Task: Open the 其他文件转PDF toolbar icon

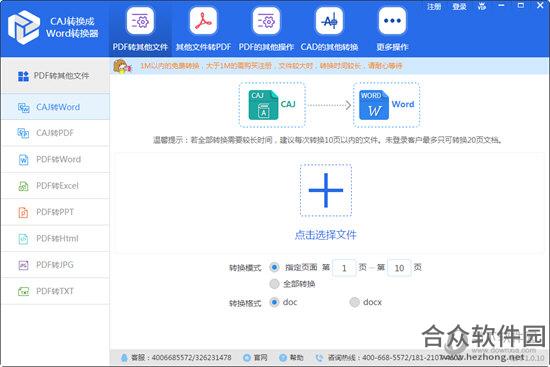Action: [203, 21]
